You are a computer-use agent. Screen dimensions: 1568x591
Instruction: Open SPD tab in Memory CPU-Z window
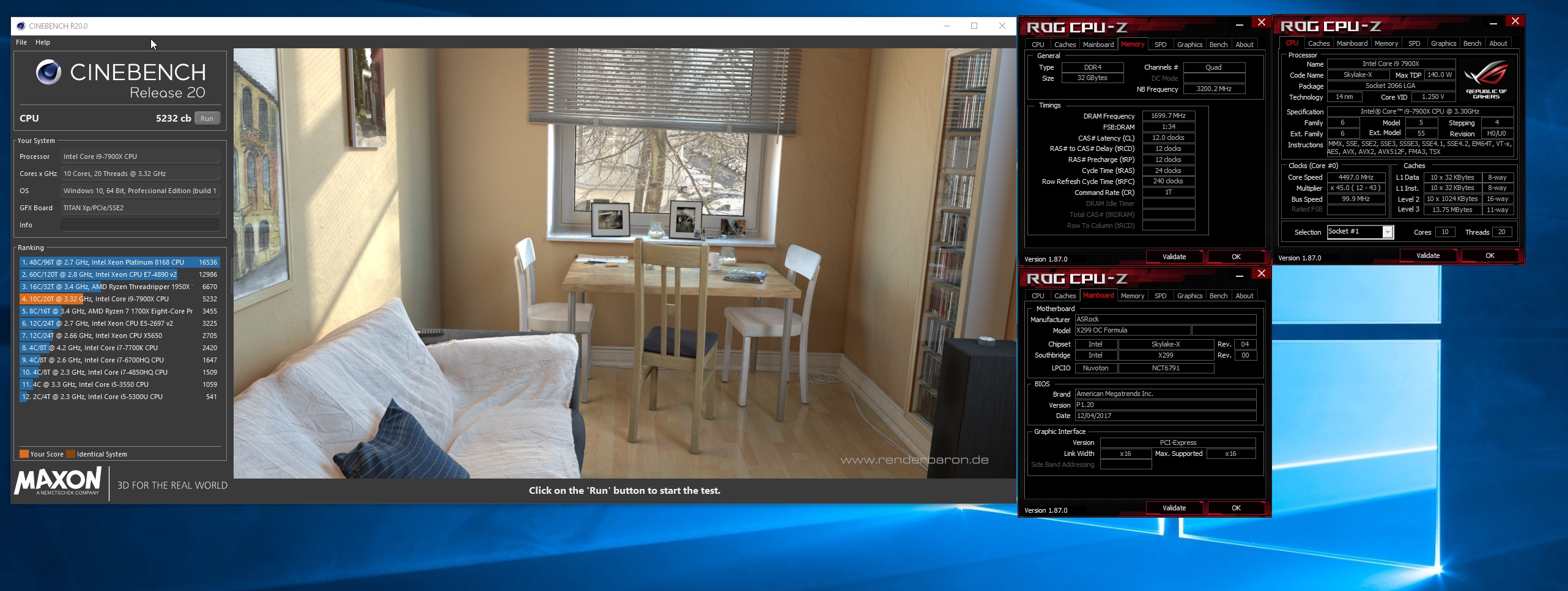coord(1160,45)
